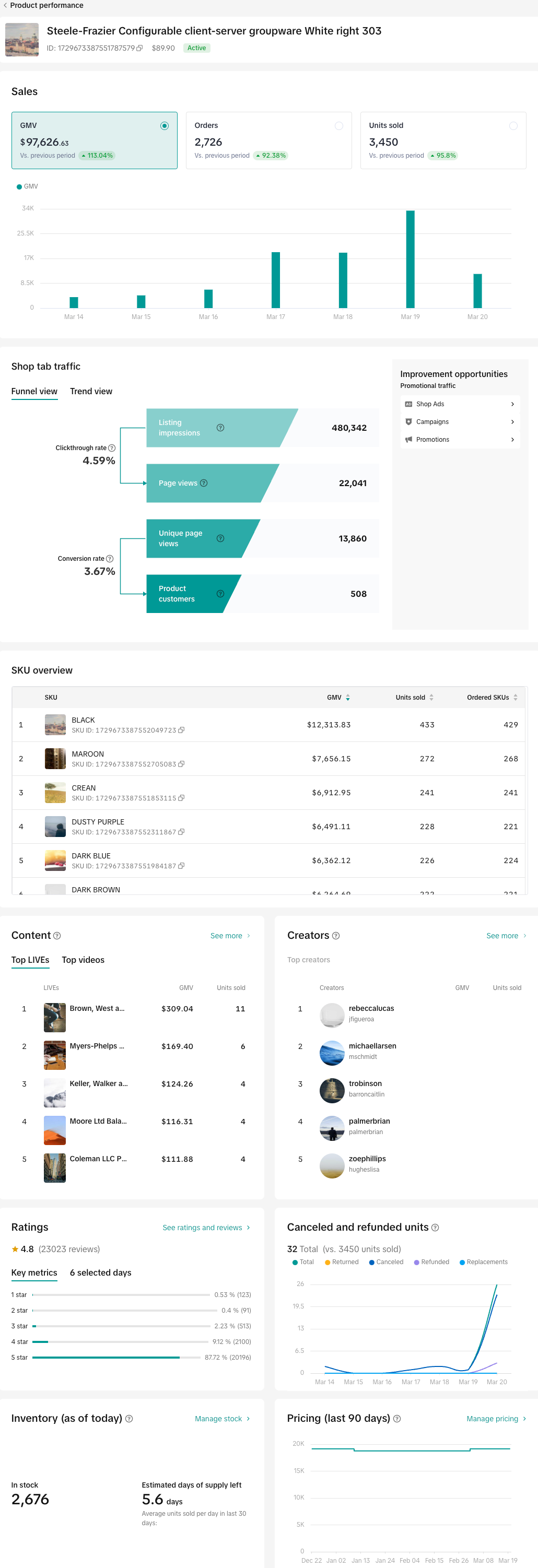This screenshot has height=1568, width=538.
Task: Sort SKU table by Units sold
Action: tap(431, 698)
